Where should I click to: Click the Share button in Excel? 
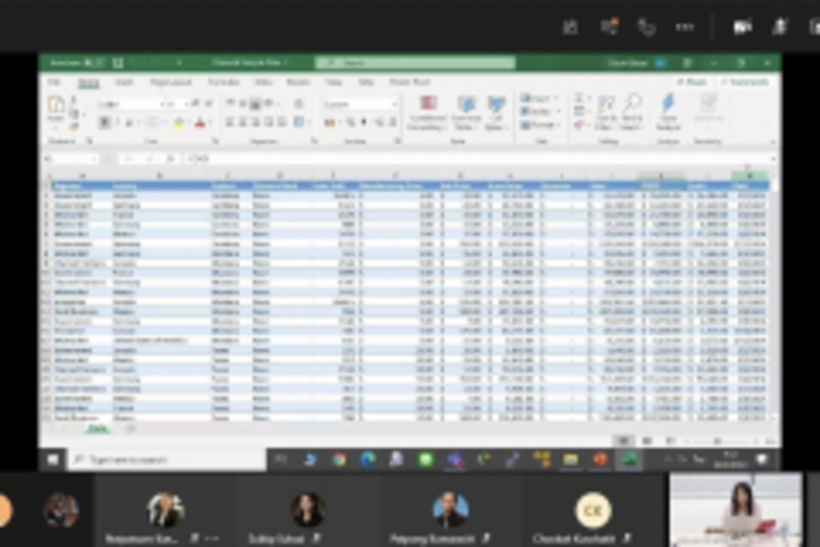point(691,82)
